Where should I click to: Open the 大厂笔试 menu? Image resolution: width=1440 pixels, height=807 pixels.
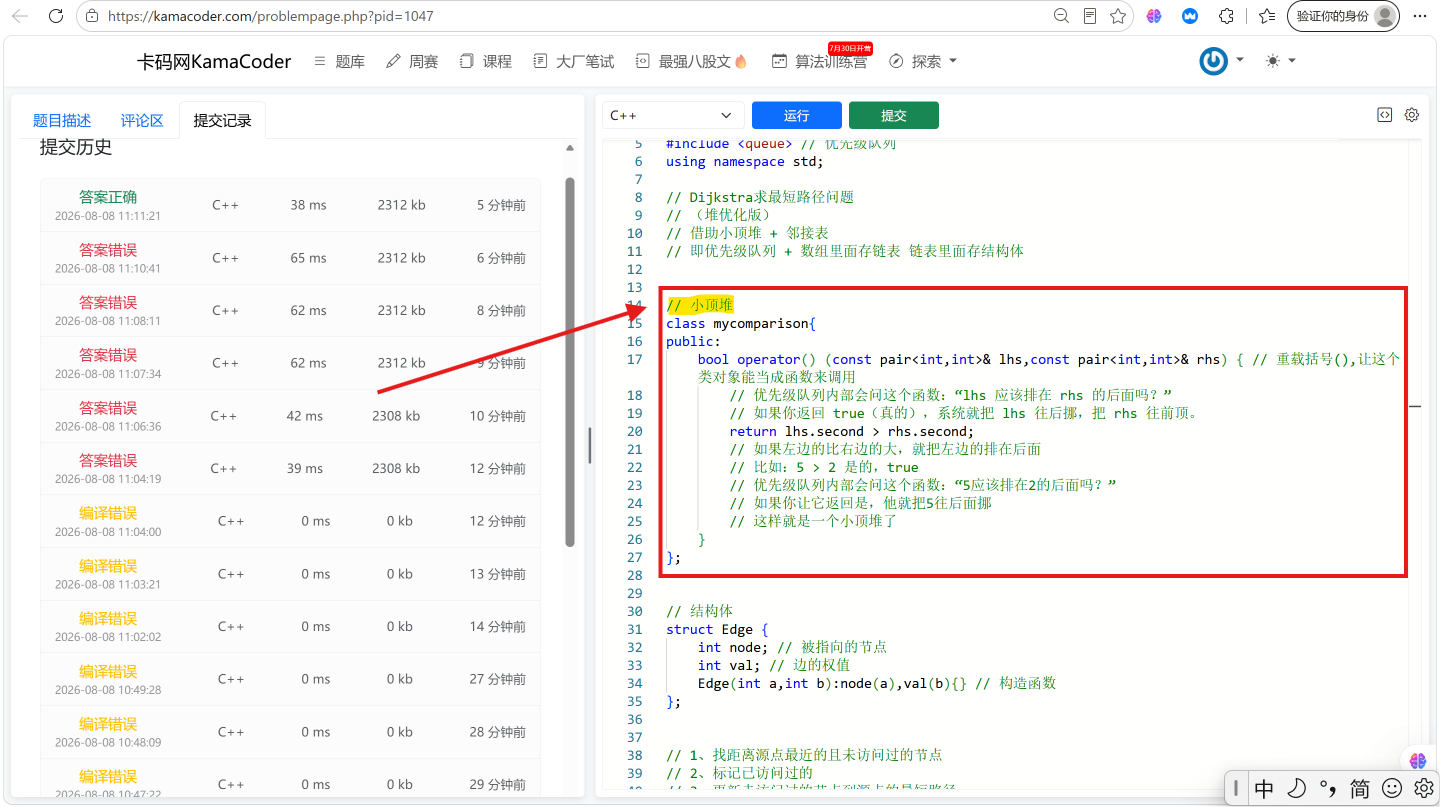(x=574, y=61)
